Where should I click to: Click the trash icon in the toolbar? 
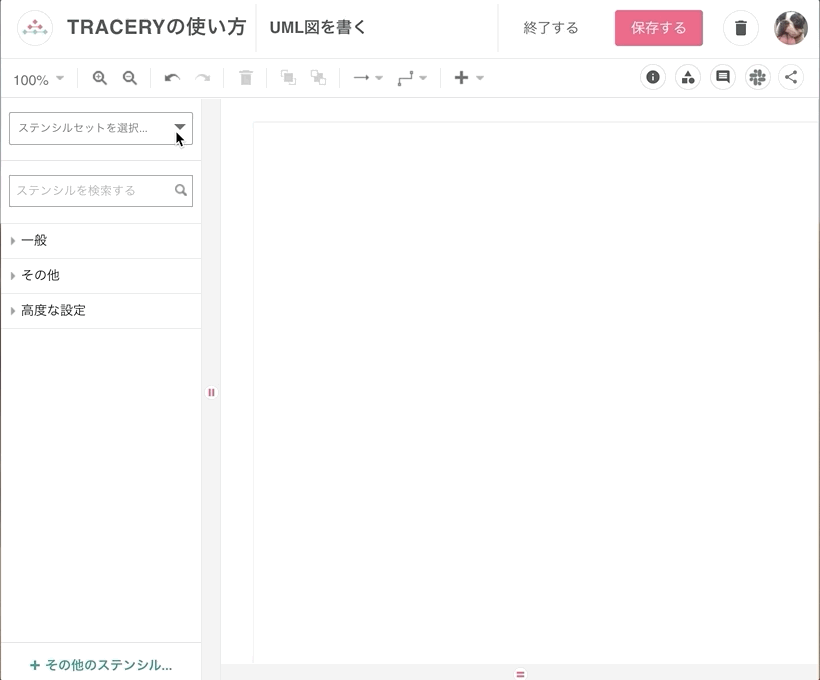pos(245,77)
